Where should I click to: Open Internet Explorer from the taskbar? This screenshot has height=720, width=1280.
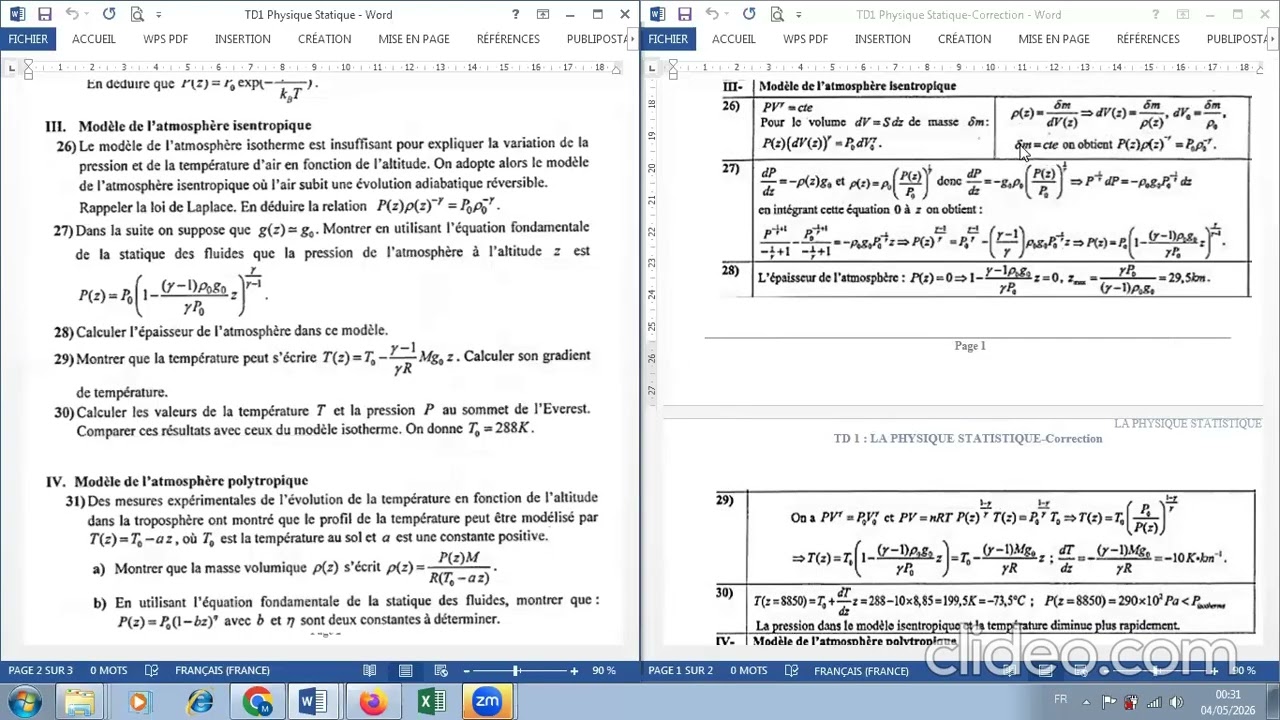[x=200, y=702]
